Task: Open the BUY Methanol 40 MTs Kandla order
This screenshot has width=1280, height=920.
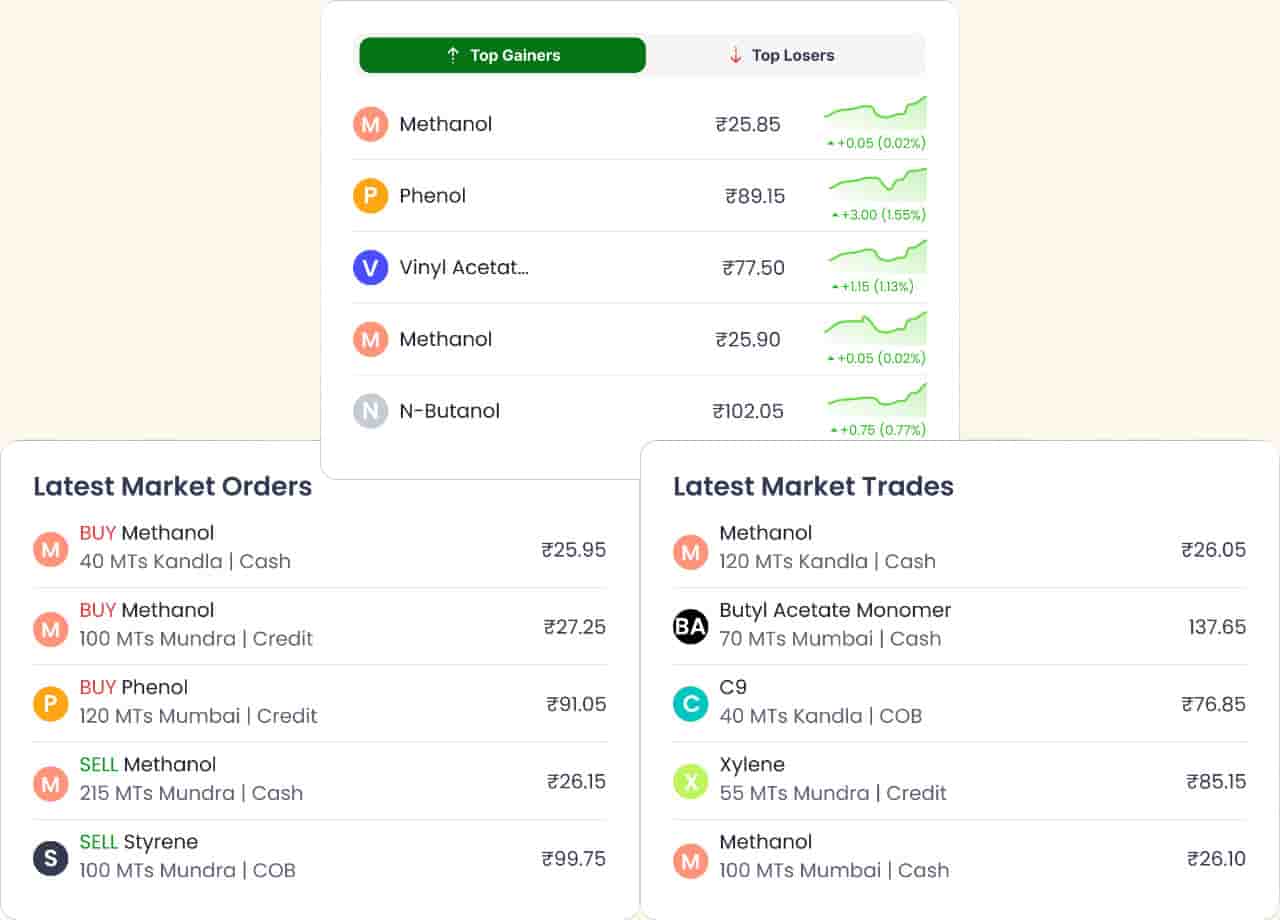Action: point(320,549)
